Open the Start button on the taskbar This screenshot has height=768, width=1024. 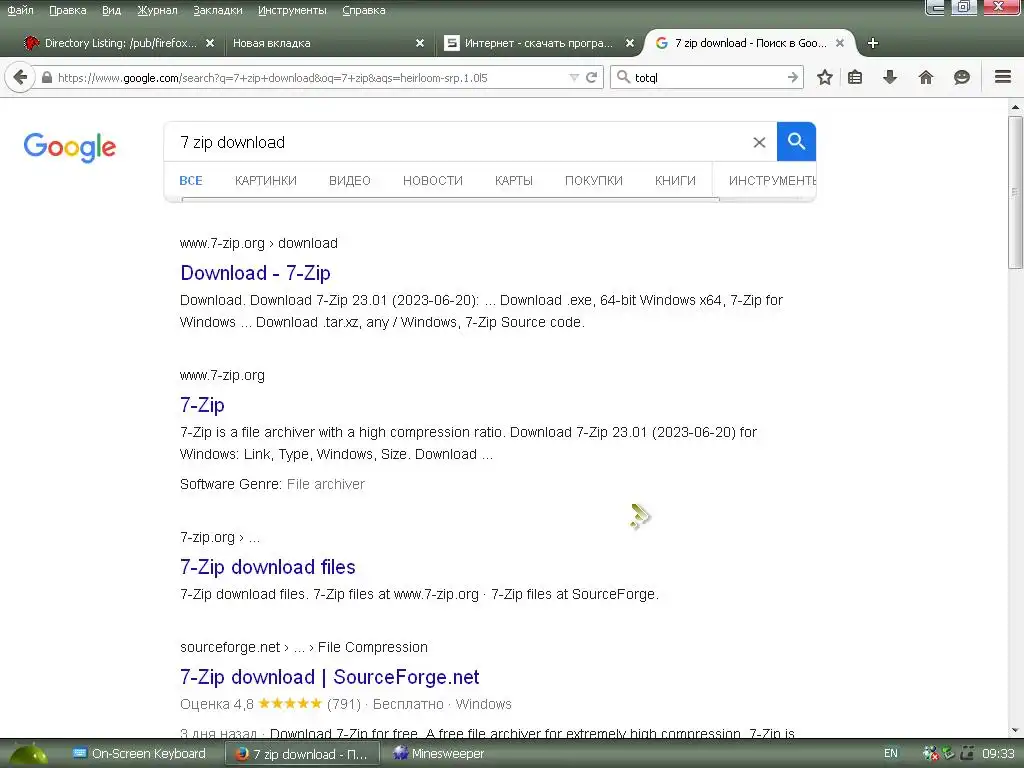pyautogui.click(x=27, y=754)
